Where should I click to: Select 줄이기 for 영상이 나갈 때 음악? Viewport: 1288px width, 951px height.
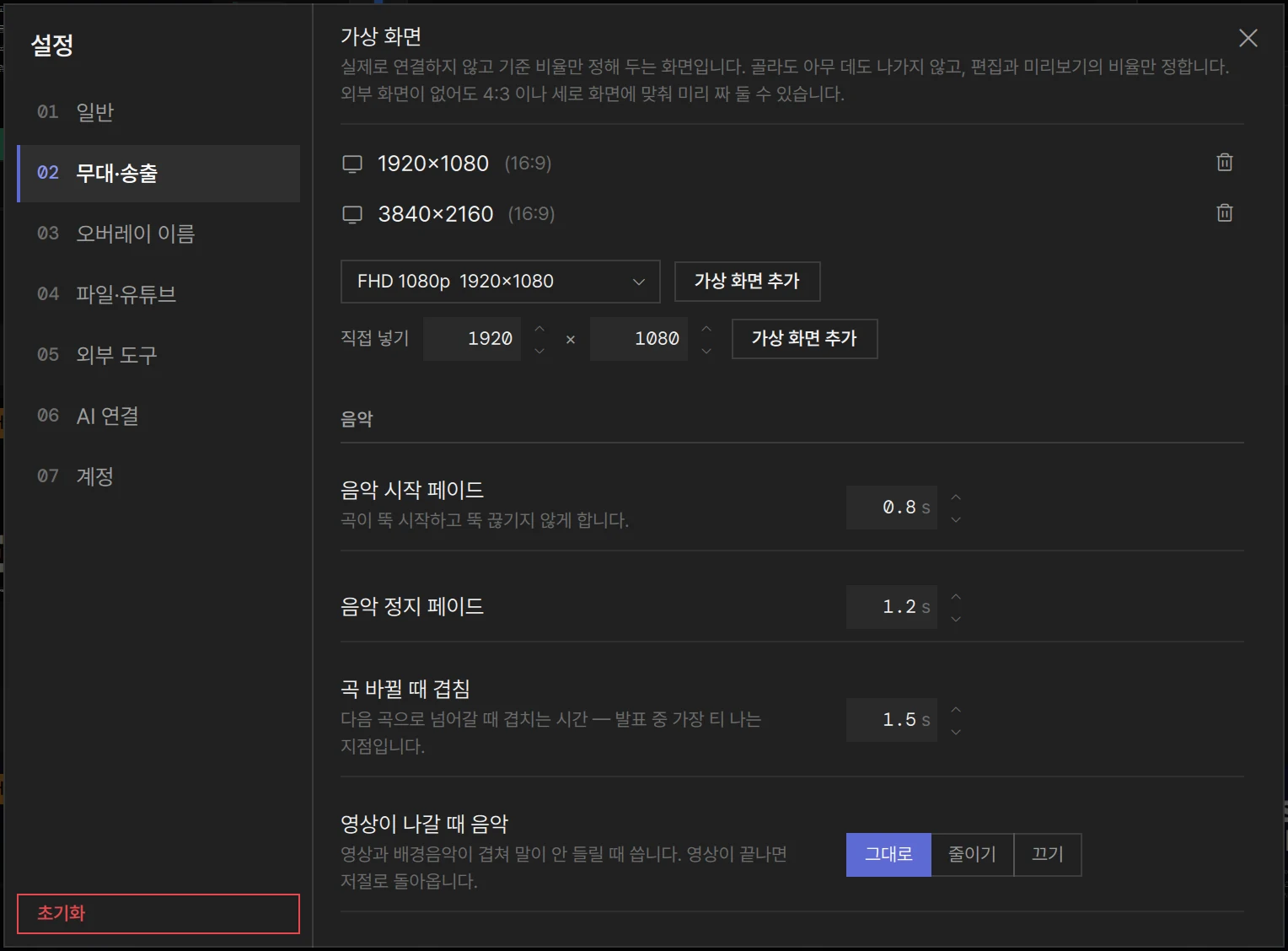pyautogui.click(x=972, y=855)
